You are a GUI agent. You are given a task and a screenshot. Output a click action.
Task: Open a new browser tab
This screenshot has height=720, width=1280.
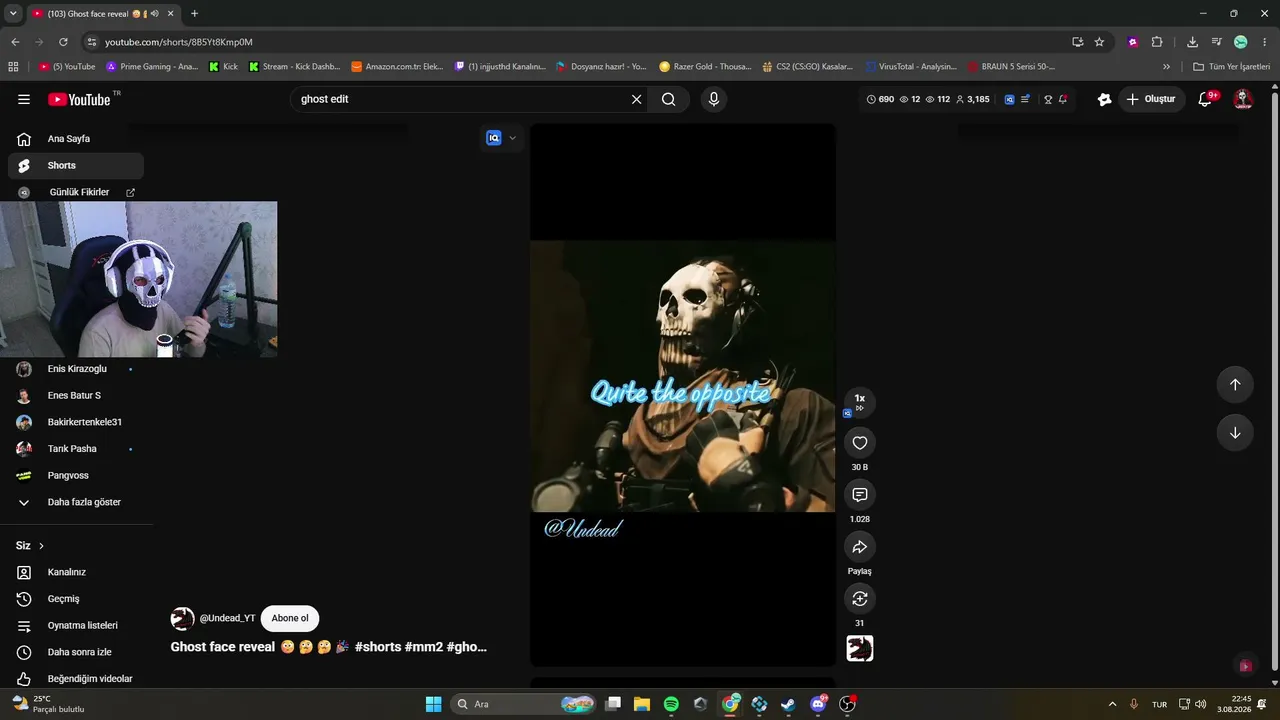[194, 14]
